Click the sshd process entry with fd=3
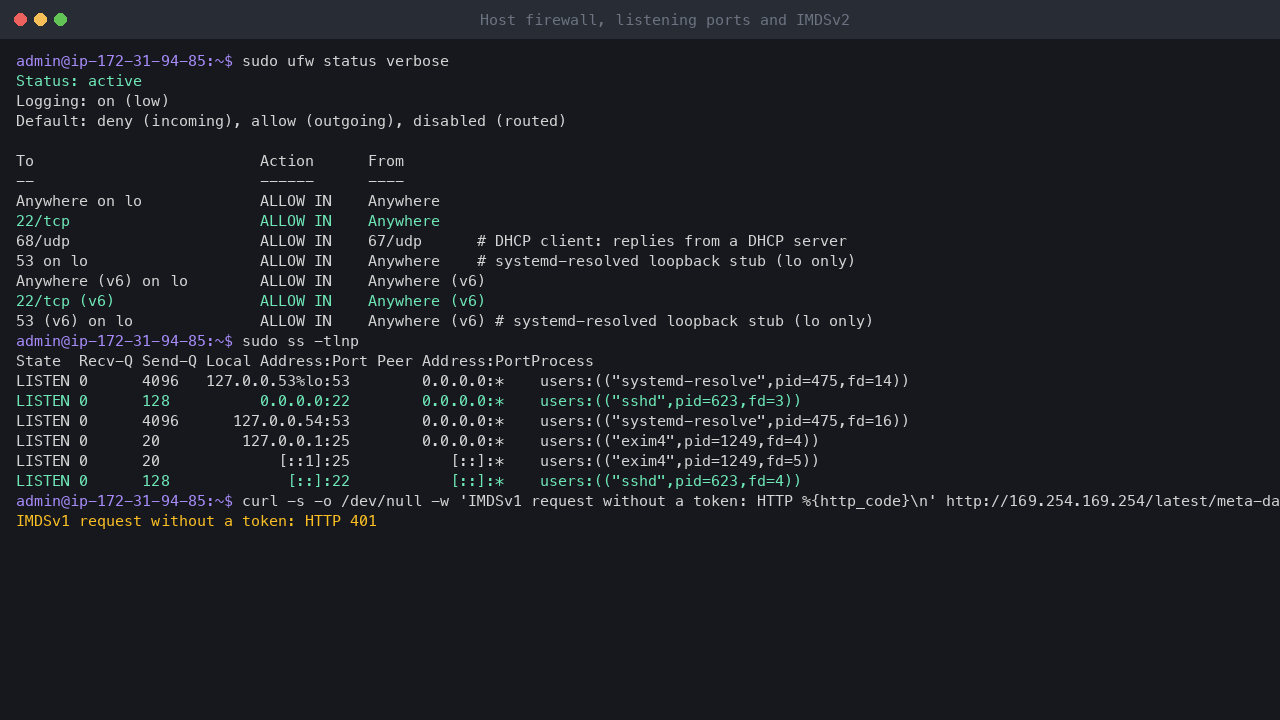The image size is (1280, 720). pyautogui.click(x=671, y=401)
